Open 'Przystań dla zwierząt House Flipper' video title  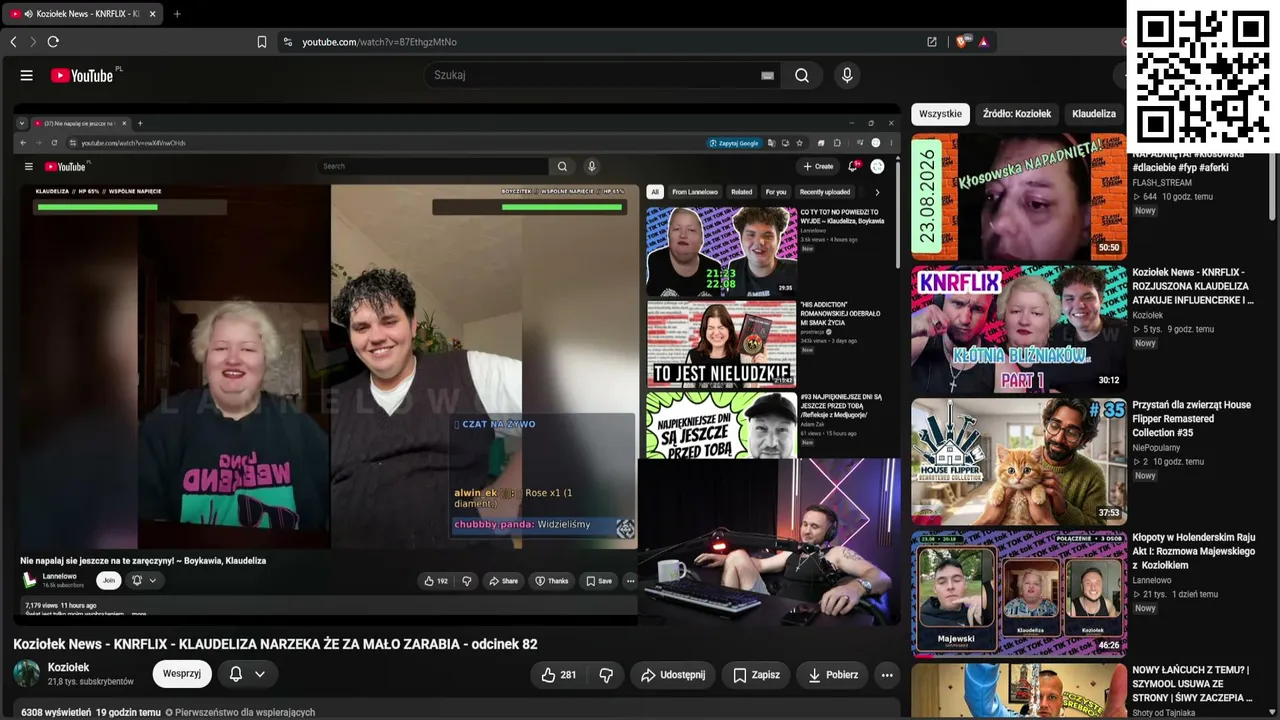point(1192,418)
